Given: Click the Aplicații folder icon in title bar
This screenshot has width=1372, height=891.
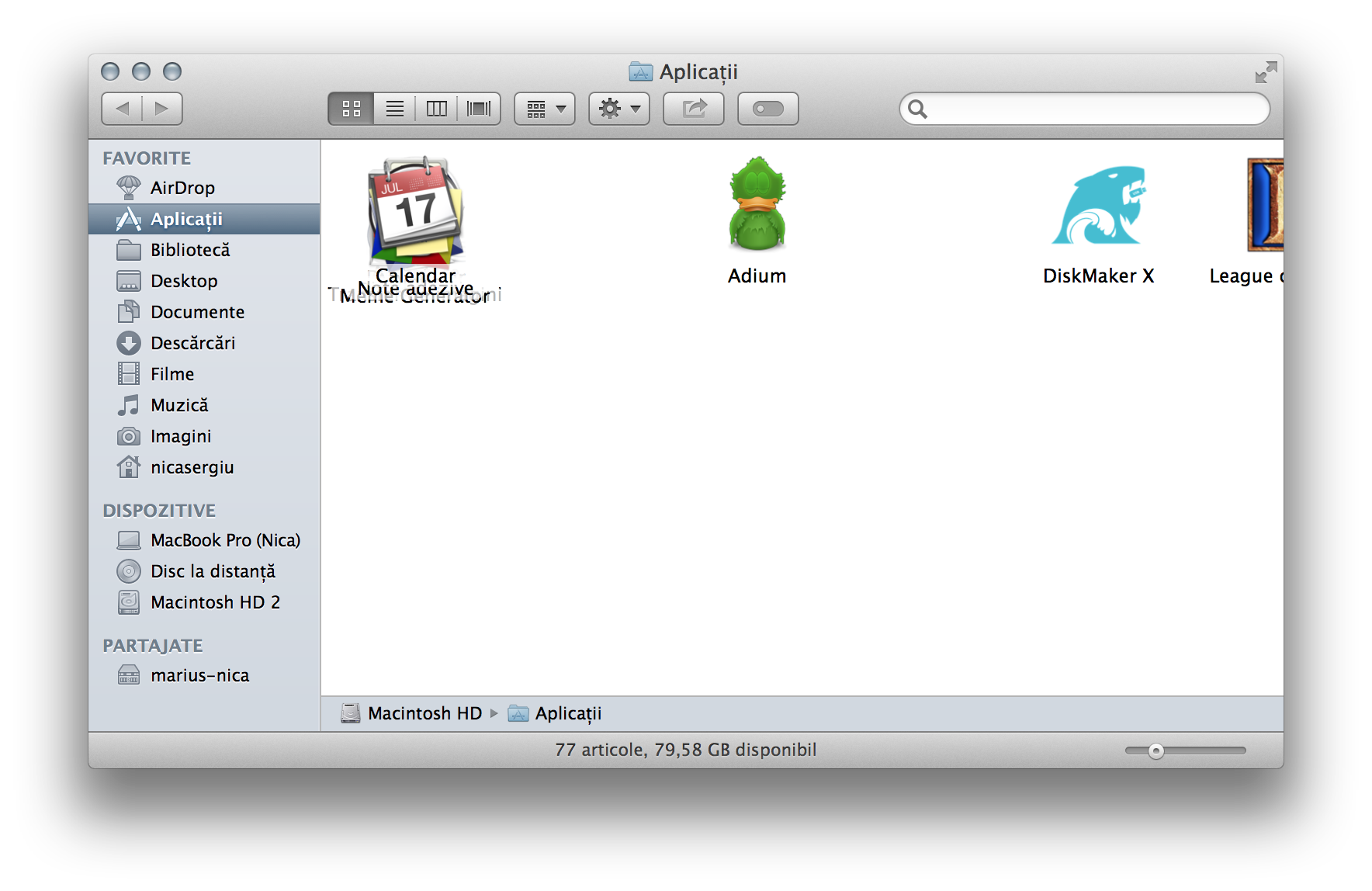Looking at the screenshot, I should click(x=640, y=72).
